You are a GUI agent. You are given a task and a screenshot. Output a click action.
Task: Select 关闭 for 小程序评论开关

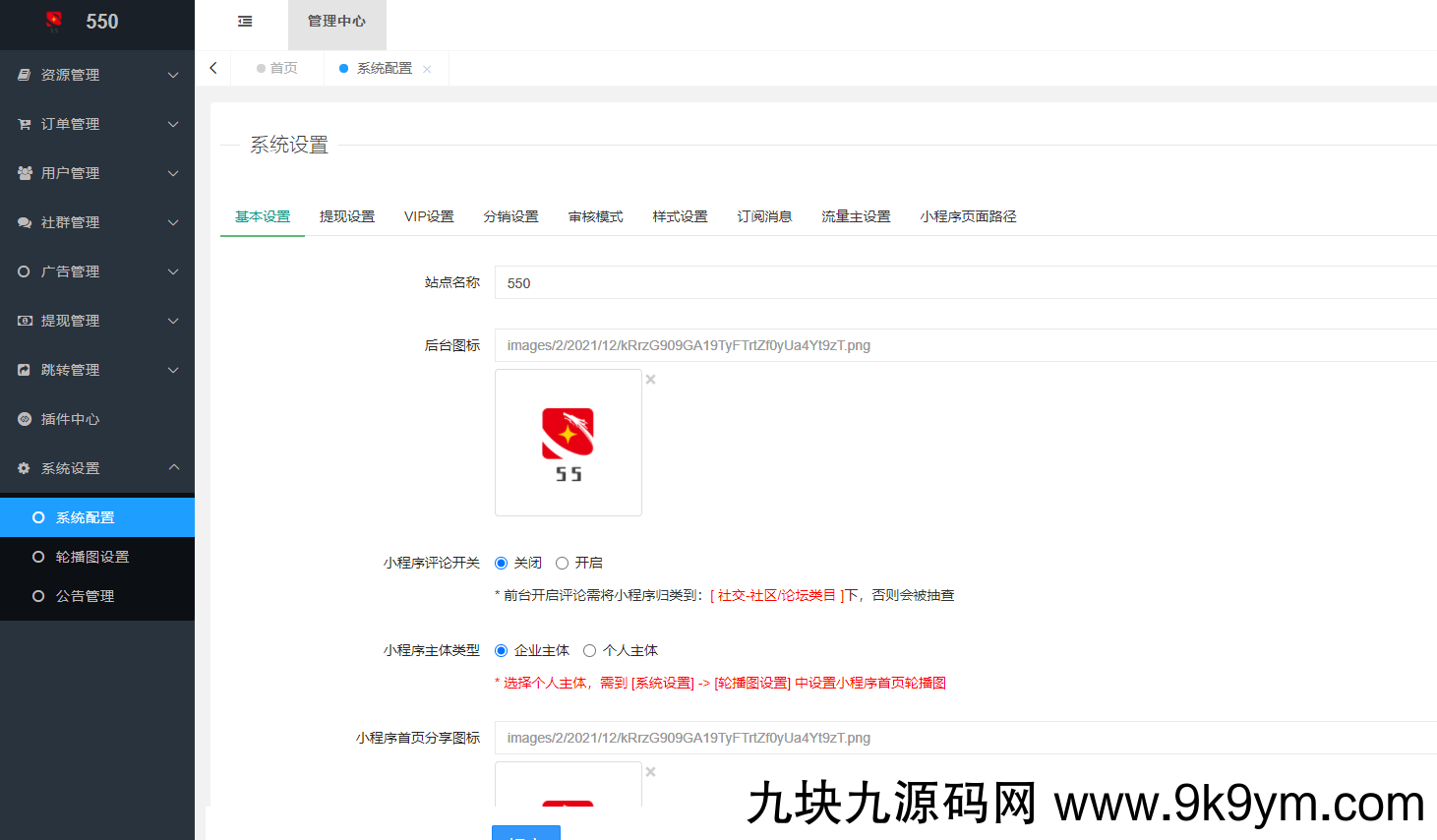coord(502,563)
